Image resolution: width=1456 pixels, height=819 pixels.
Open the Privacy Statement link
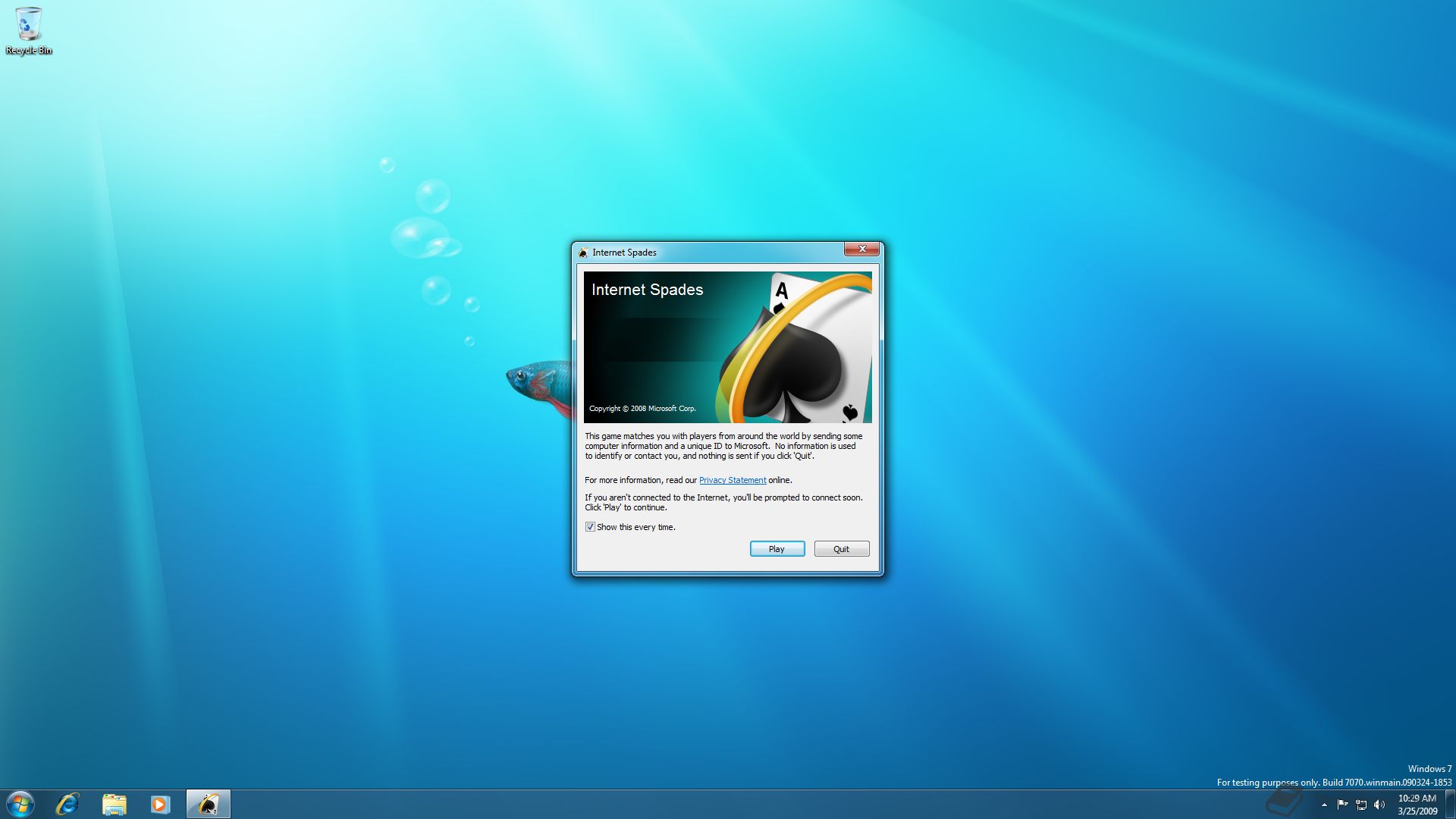click(x=733, y=480)
